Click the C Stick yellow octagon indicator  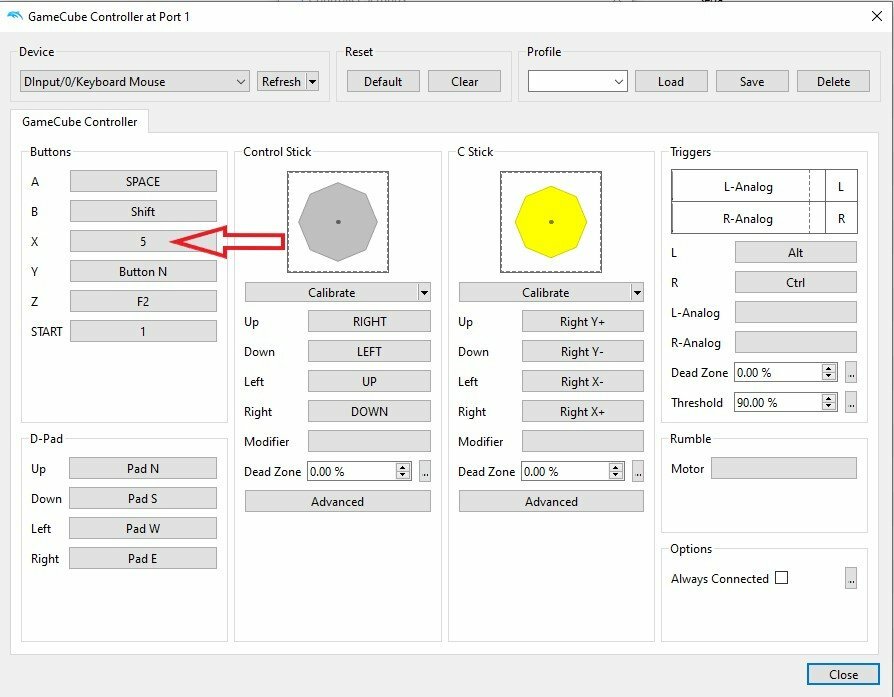(551, 222)
